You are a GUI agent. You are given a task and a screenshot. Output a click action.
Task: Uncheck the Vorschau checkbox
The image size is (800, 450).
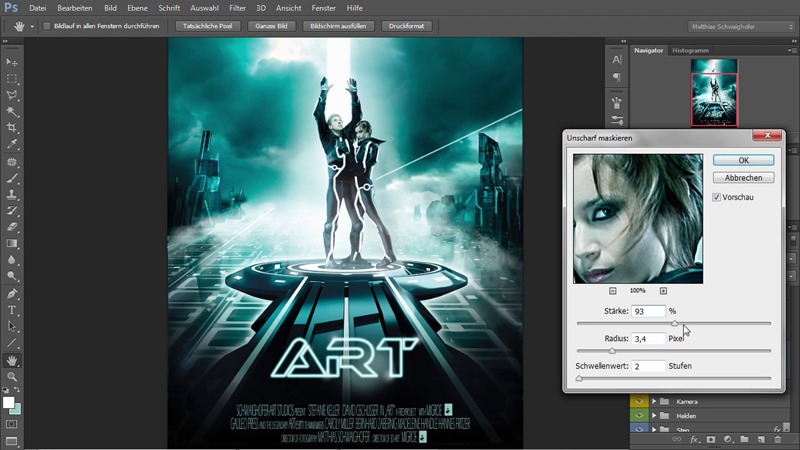(716, 197)
